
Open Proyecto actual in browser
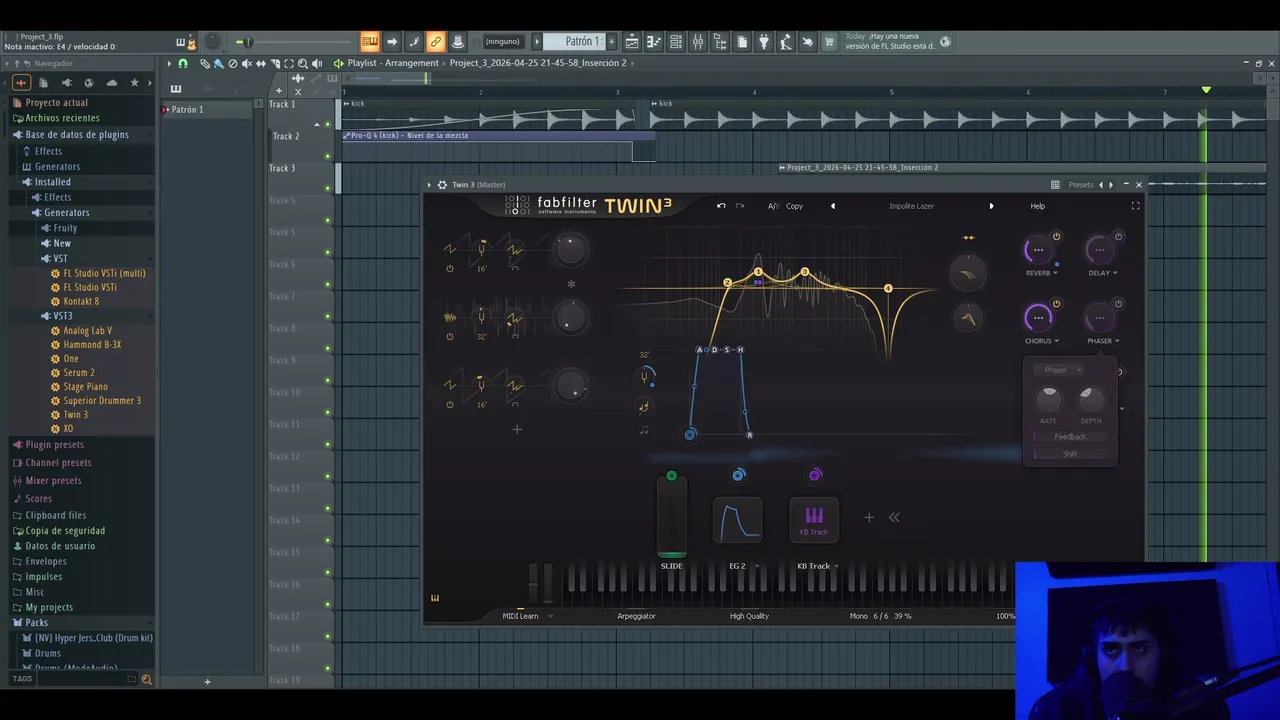coord(56,102)
